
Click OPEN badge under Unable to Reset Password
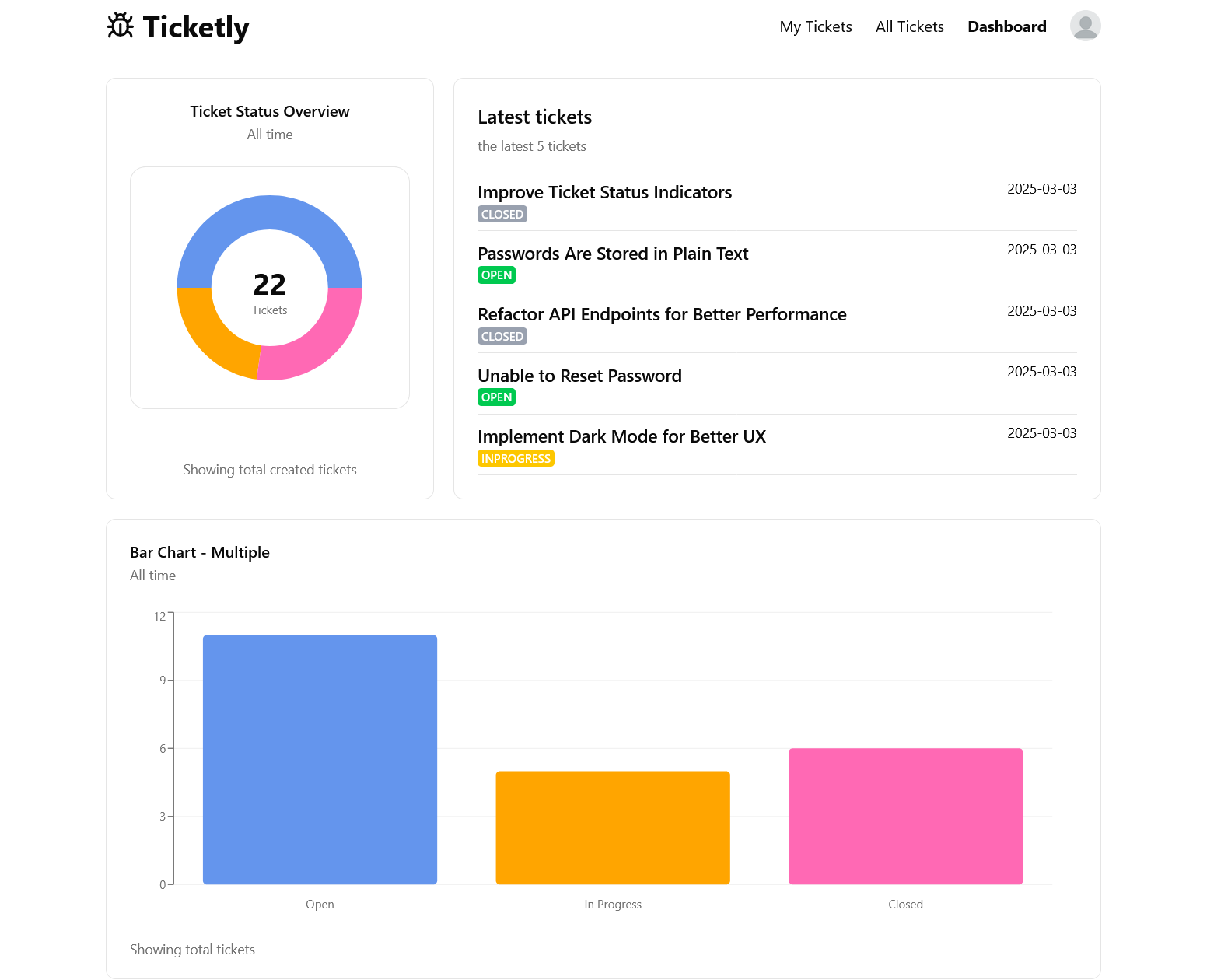pos(496,397)
